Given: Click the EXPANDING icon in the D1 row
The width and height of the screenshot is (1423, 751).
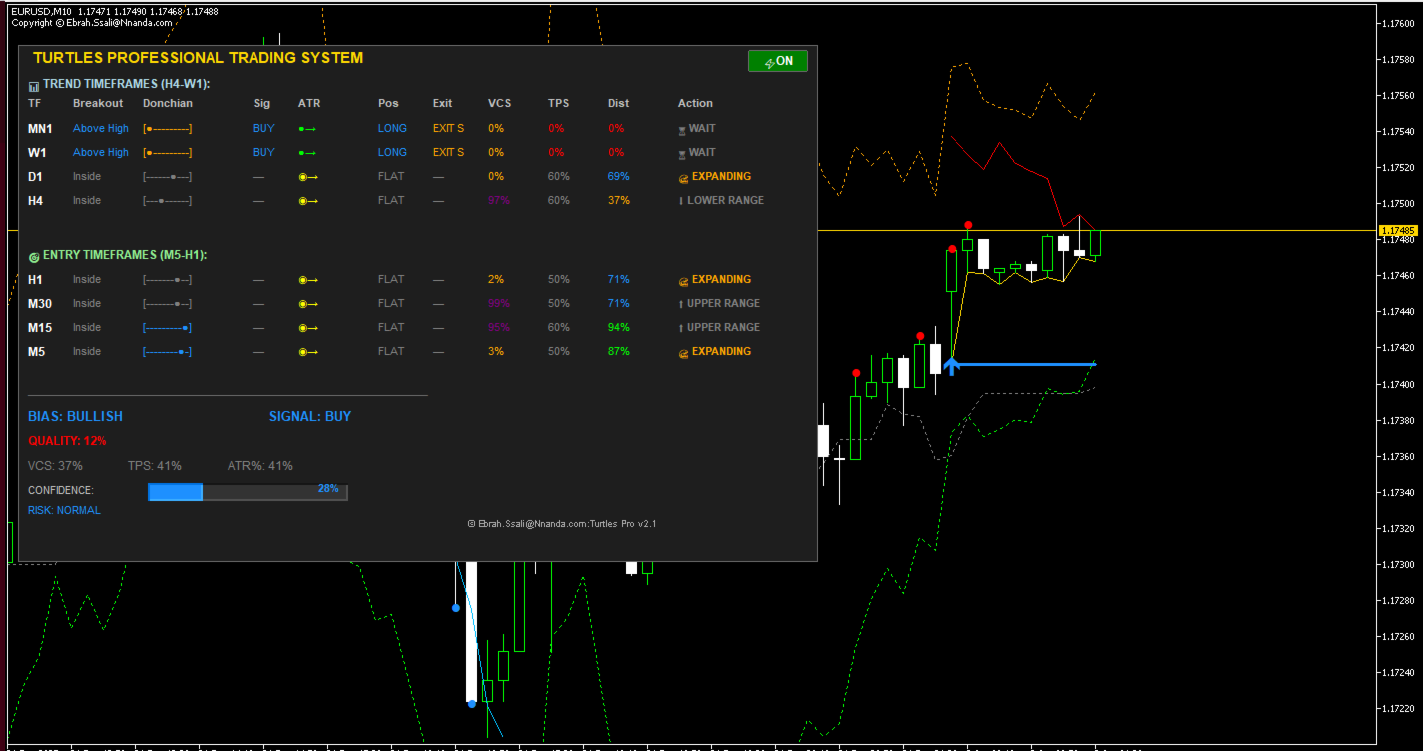Looking at the screenshot, I should click(683, 177).
